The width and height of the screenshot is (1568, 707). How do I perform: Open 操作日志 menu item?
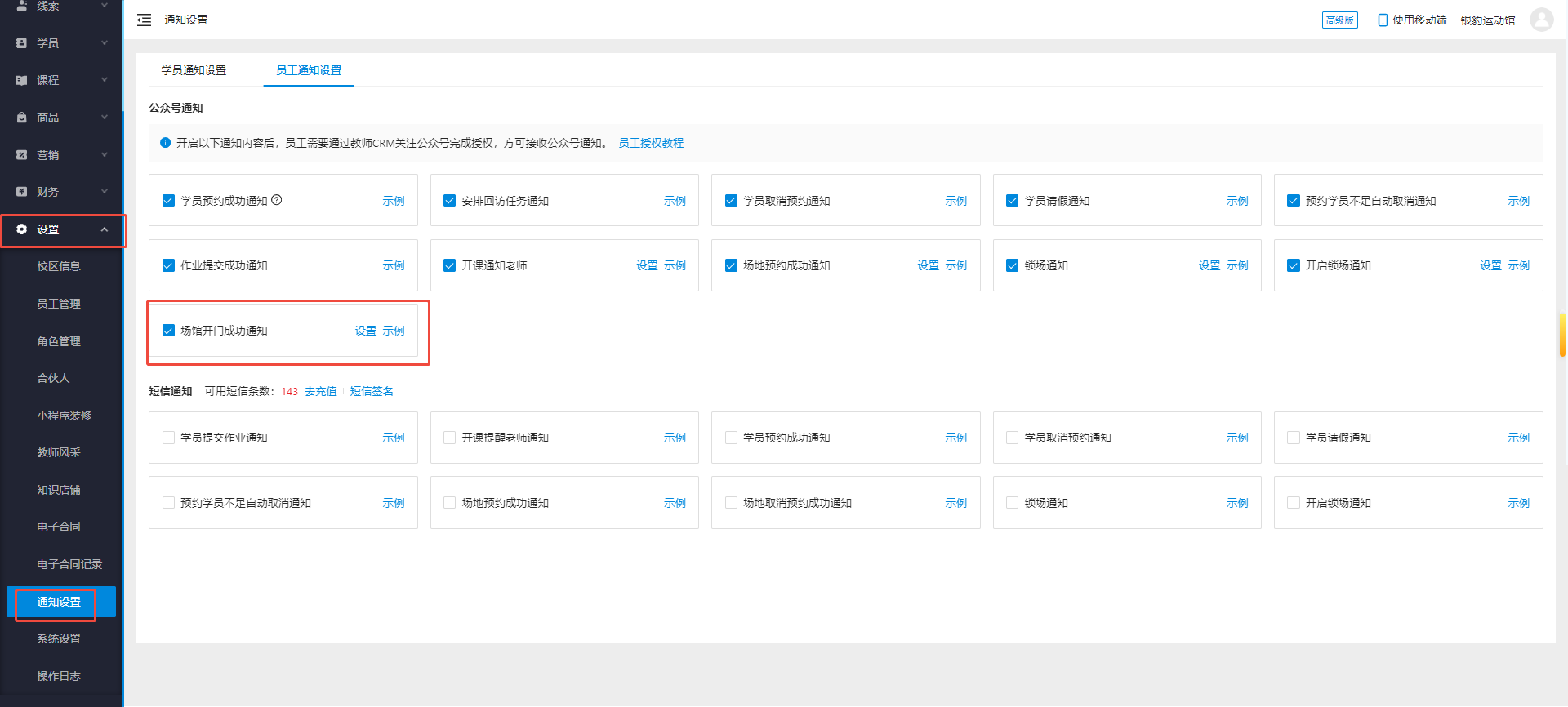(59, 676)
